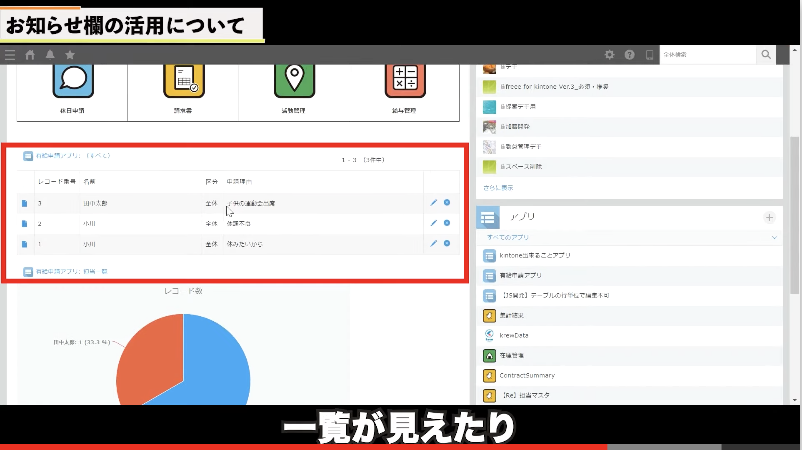802x450 pixels.
Task: Click the アプリ section list icon
Action: pos(487,218)
